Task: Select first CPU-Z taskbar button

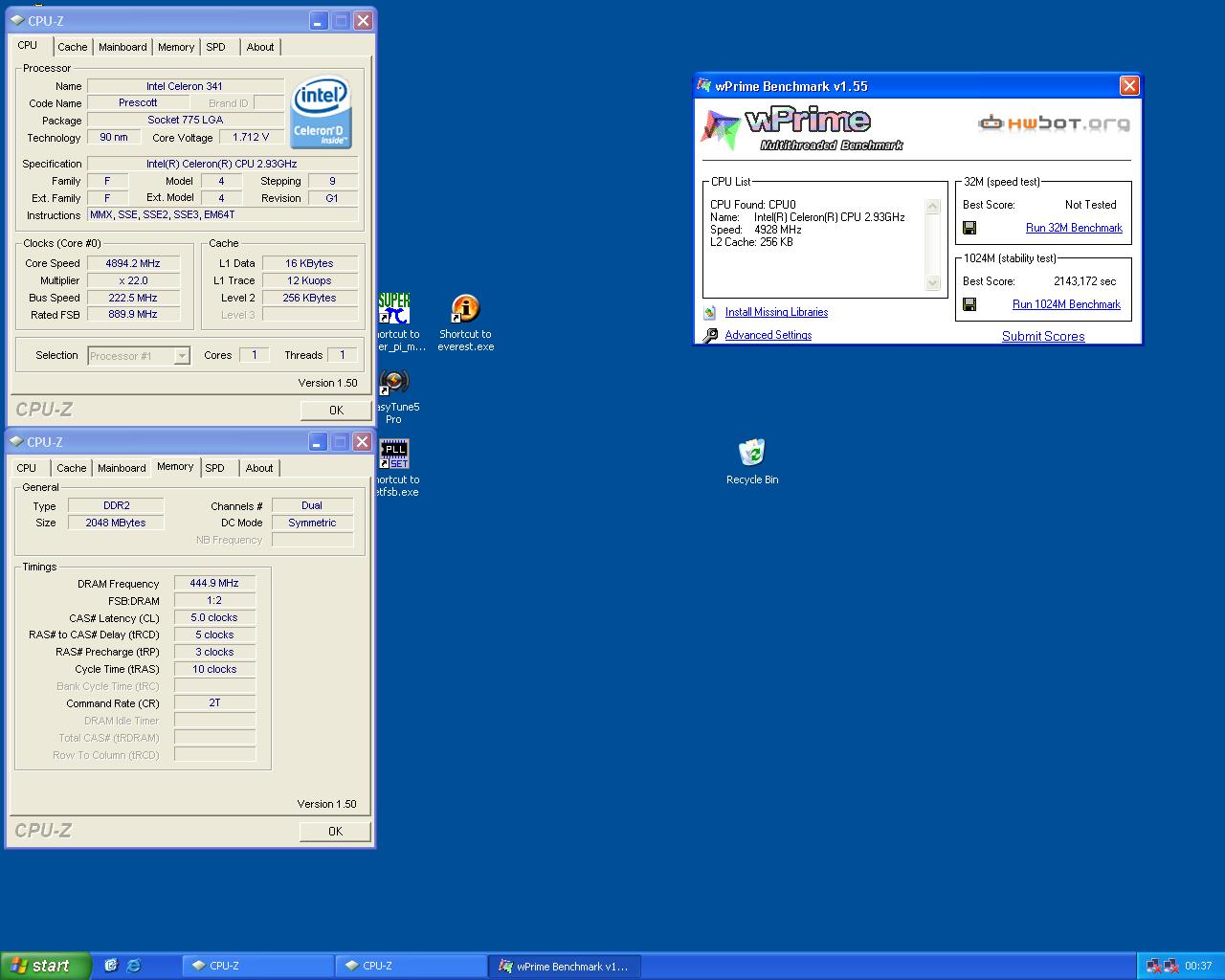Action: (x=258, y=966)
